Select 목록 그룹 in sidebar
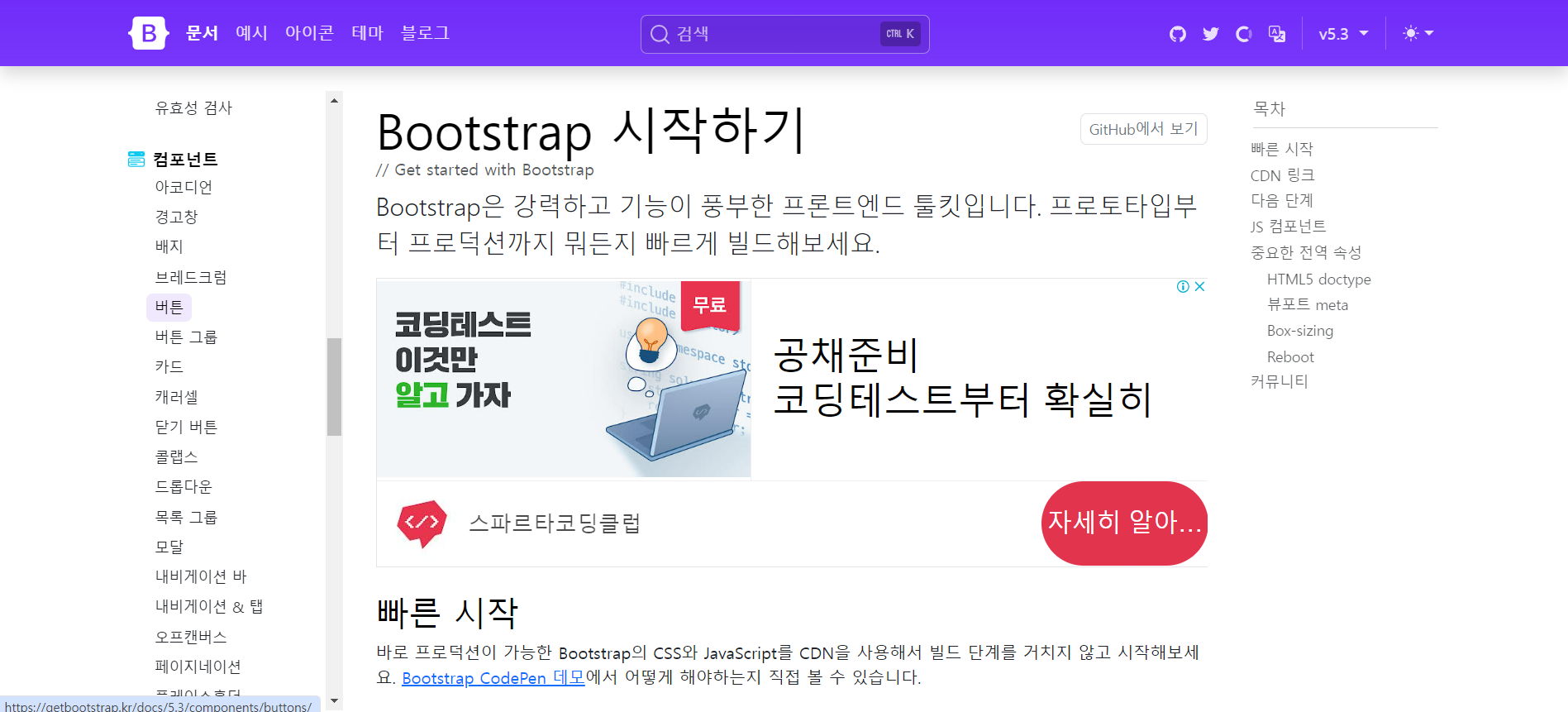 186,517
